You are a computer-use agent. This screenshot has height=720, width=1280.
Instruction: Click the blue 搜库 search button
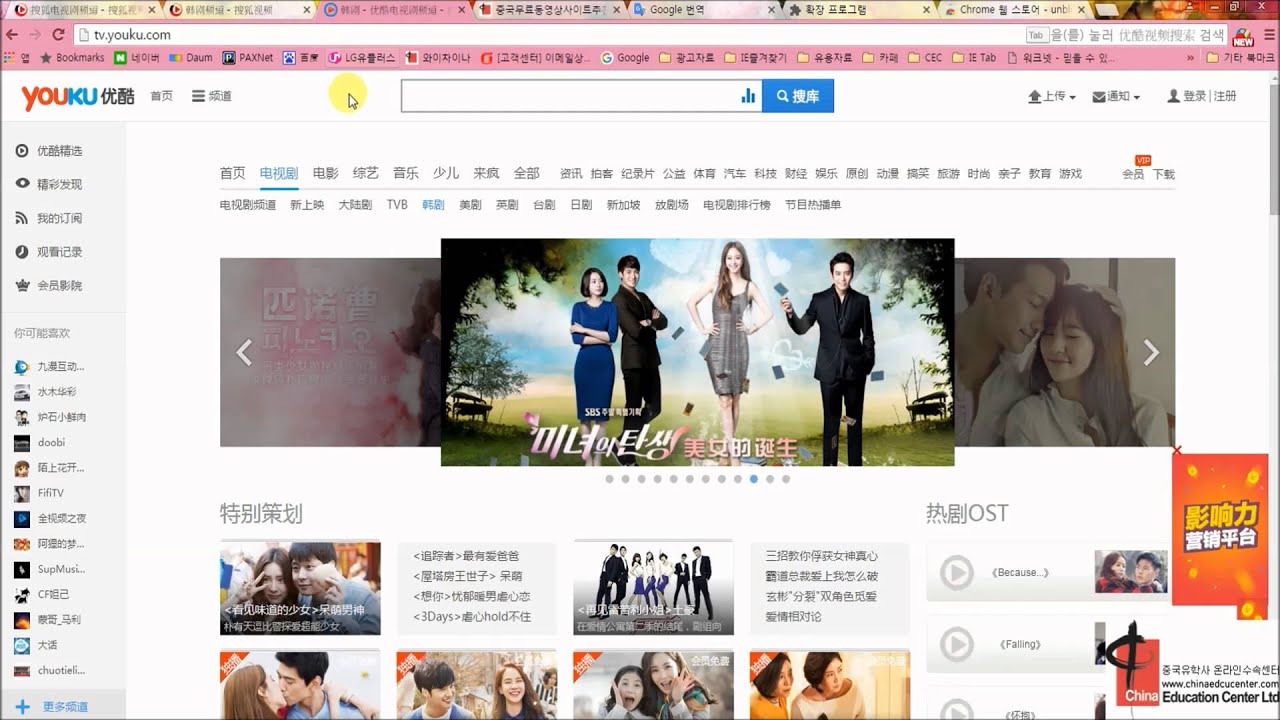coord(797,96)
